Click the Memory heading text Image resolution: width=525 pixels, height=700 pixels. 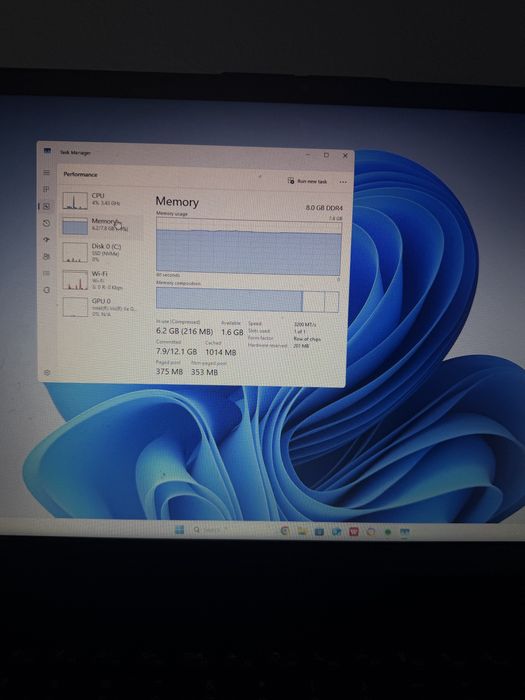click(x=177, y=202)
